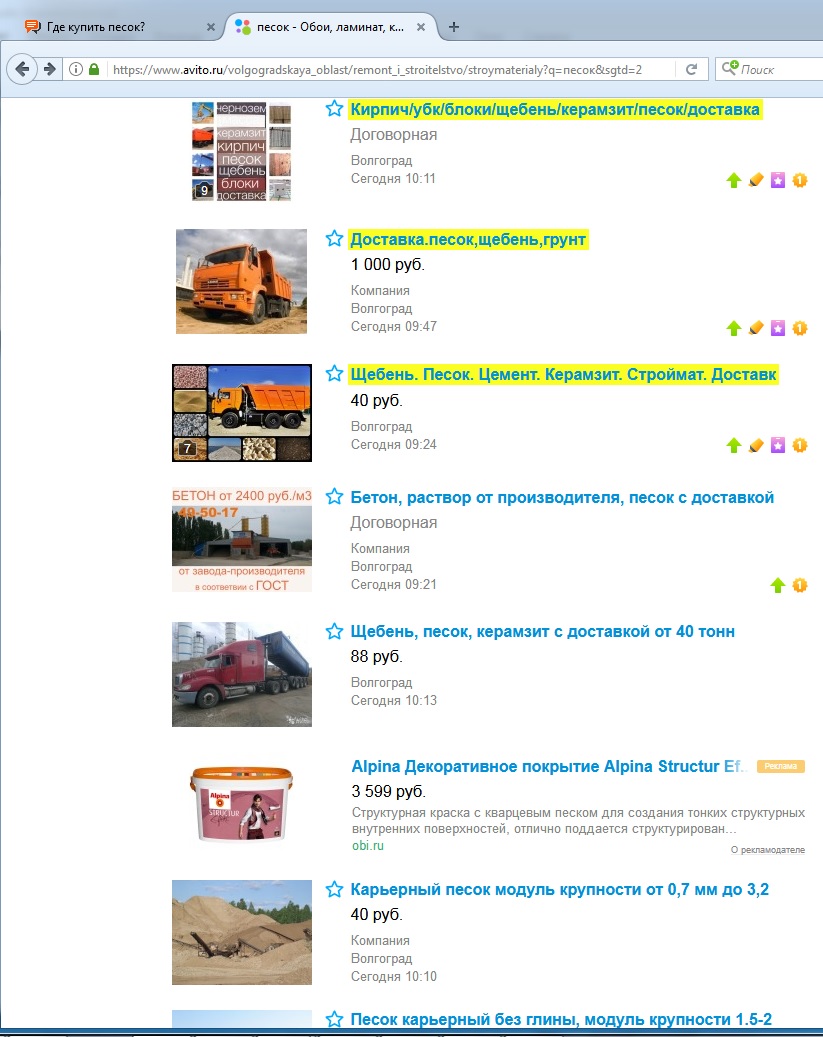Open a new tab with plus button

[x=454, y=27]
